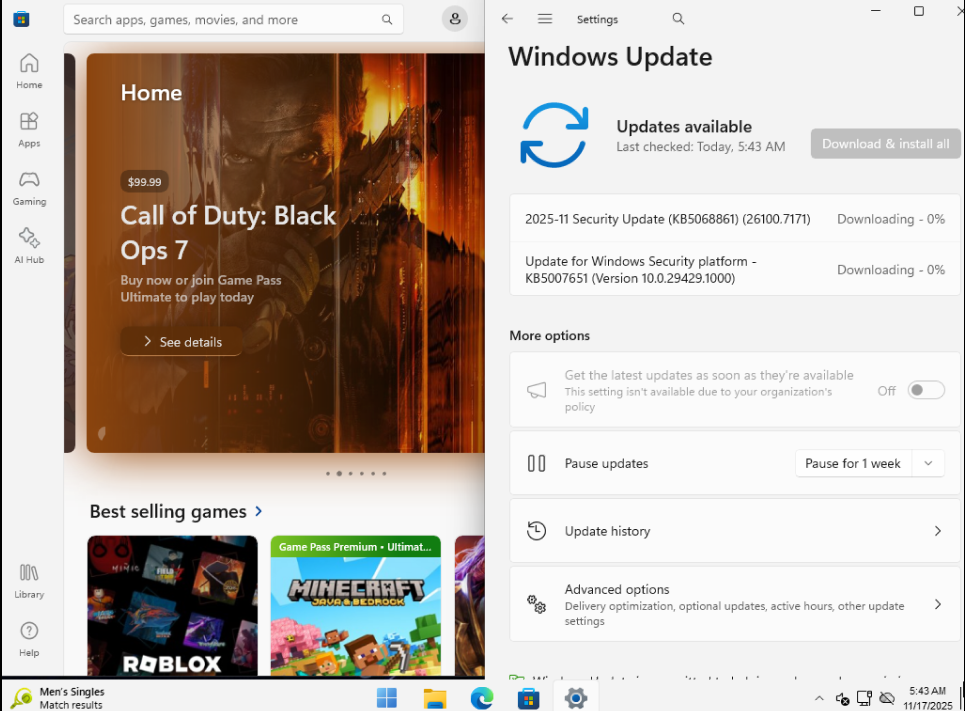Click the Game Pass Premium banner label

coord(355,547)
